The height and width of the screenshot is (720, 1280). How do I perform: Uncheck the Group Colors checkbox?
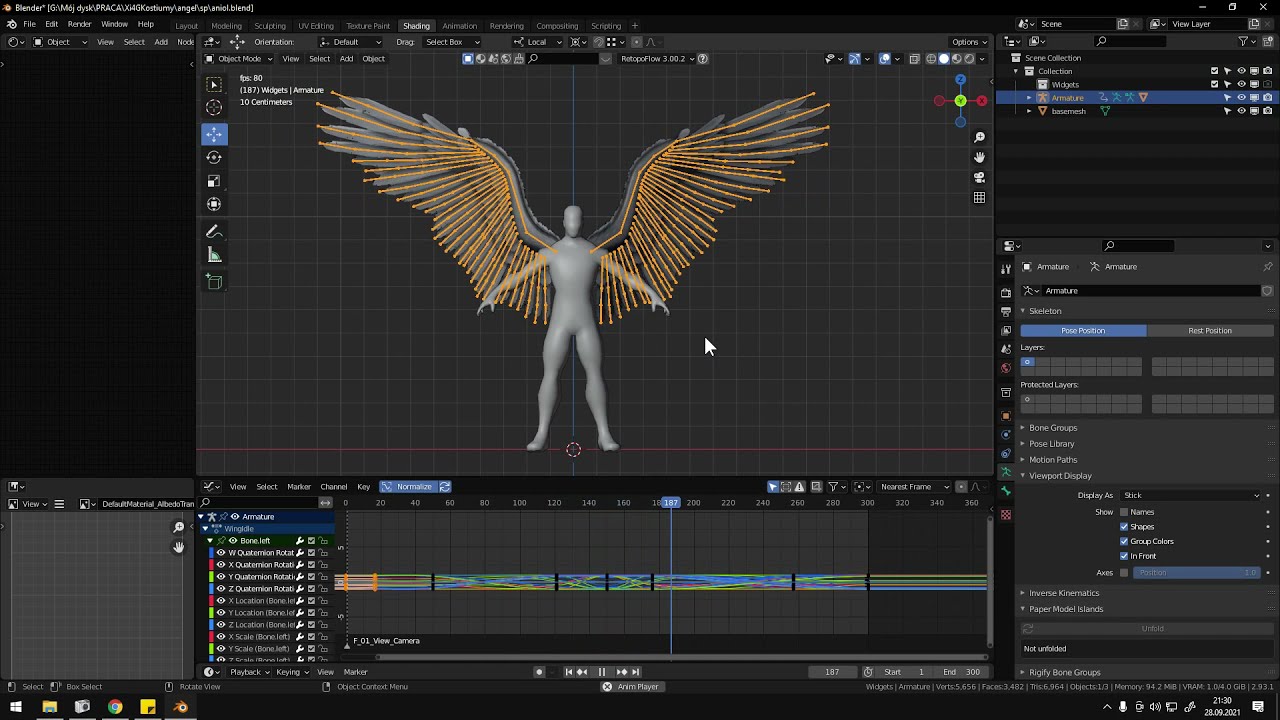[x=1124, y=541]
